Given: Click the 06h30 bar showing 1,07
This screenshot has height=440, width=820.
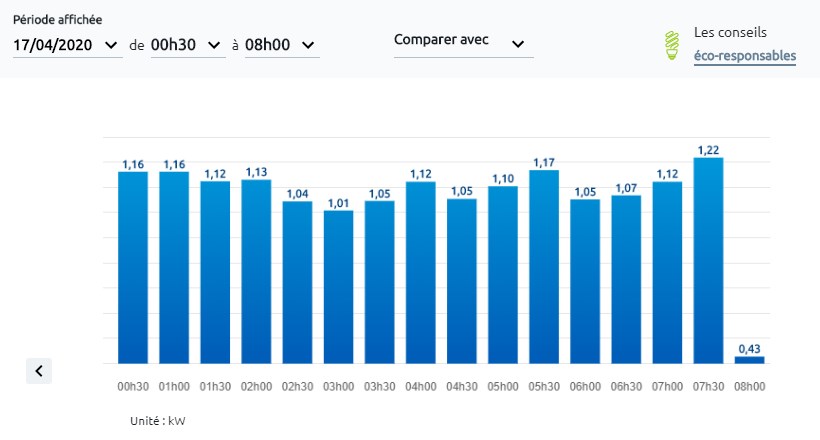Looking at the screenshot, I should click(626, 279).
